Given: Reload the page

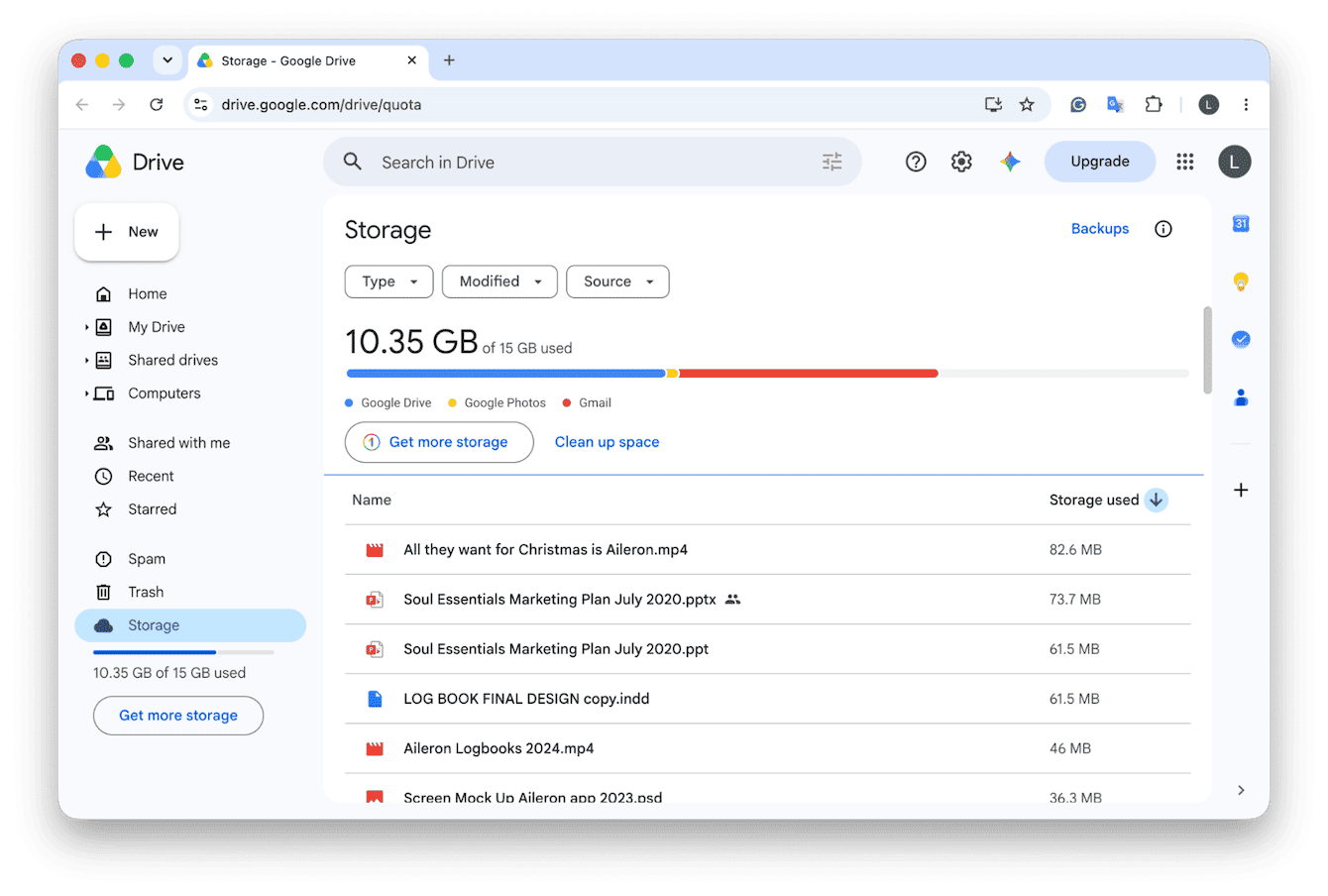Looking at the screenshot, I should point(157,104).
